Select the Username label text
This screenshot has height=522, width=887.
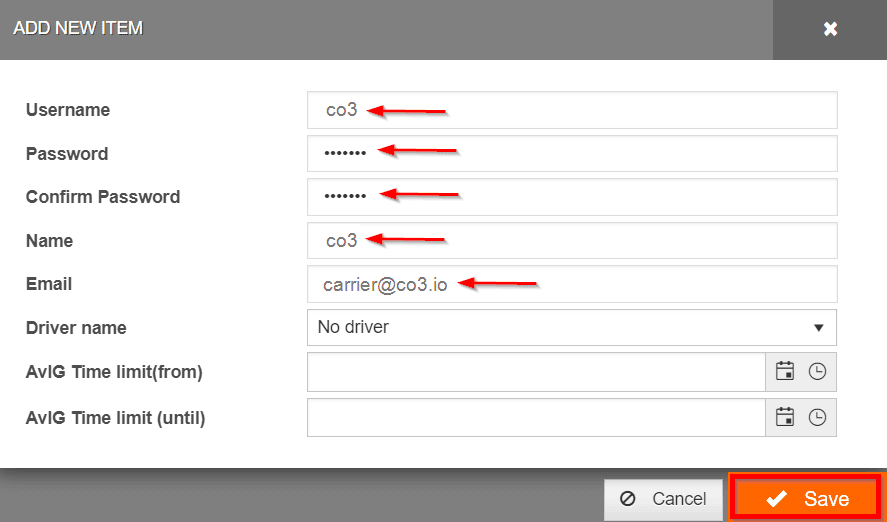[x=68, y=110]
